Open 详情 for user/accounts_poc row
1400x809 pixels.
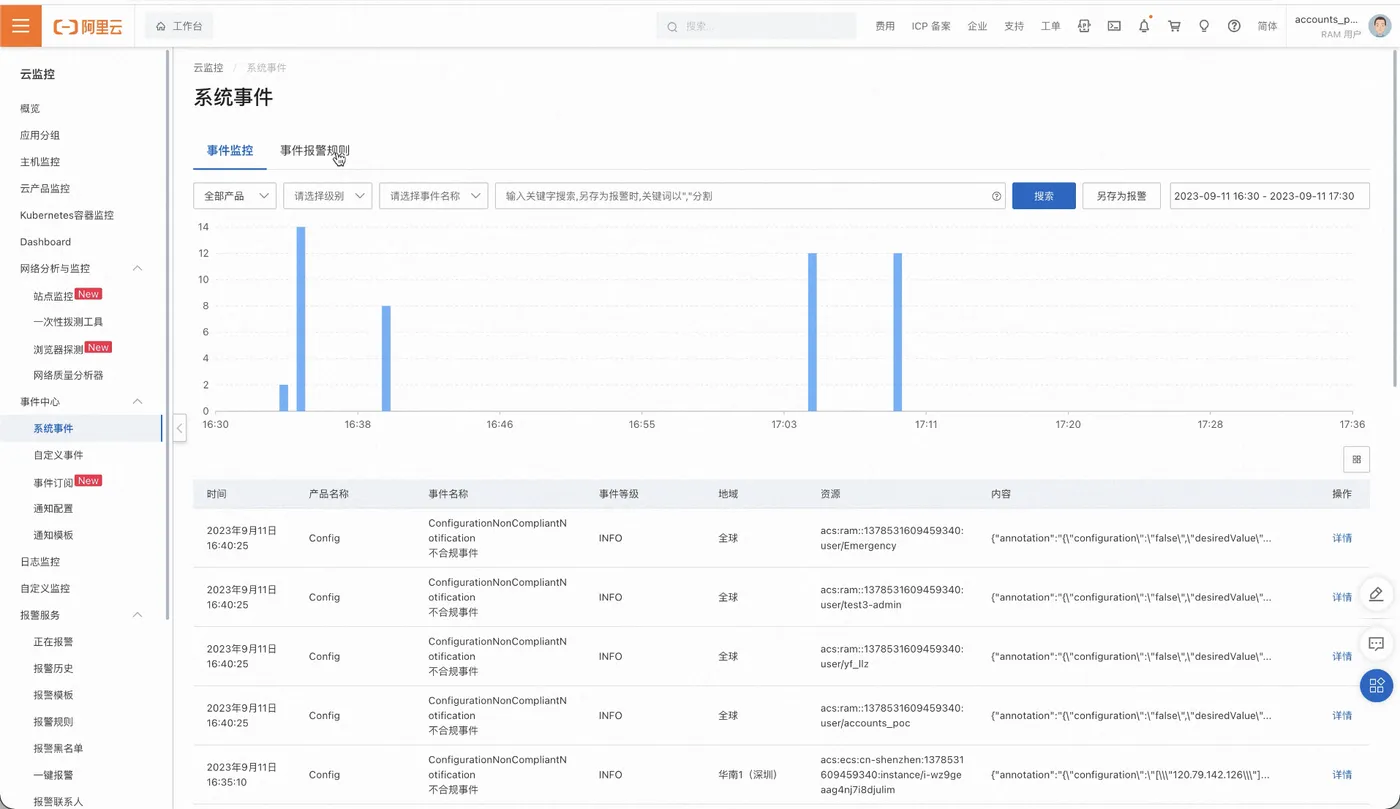[x=1342, y=715]
